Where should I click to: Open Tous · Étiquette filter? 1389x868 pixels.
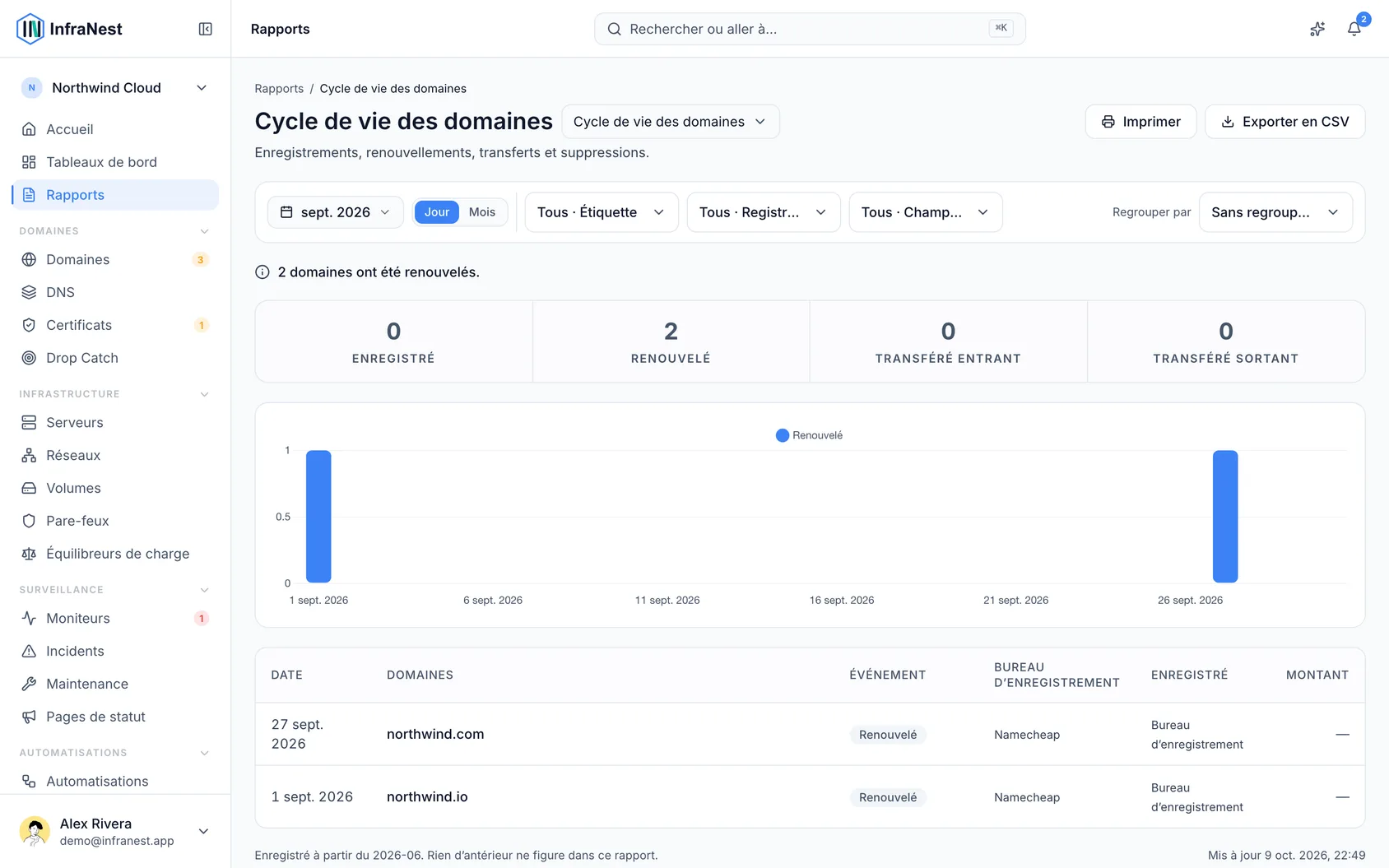coord(602,212)
